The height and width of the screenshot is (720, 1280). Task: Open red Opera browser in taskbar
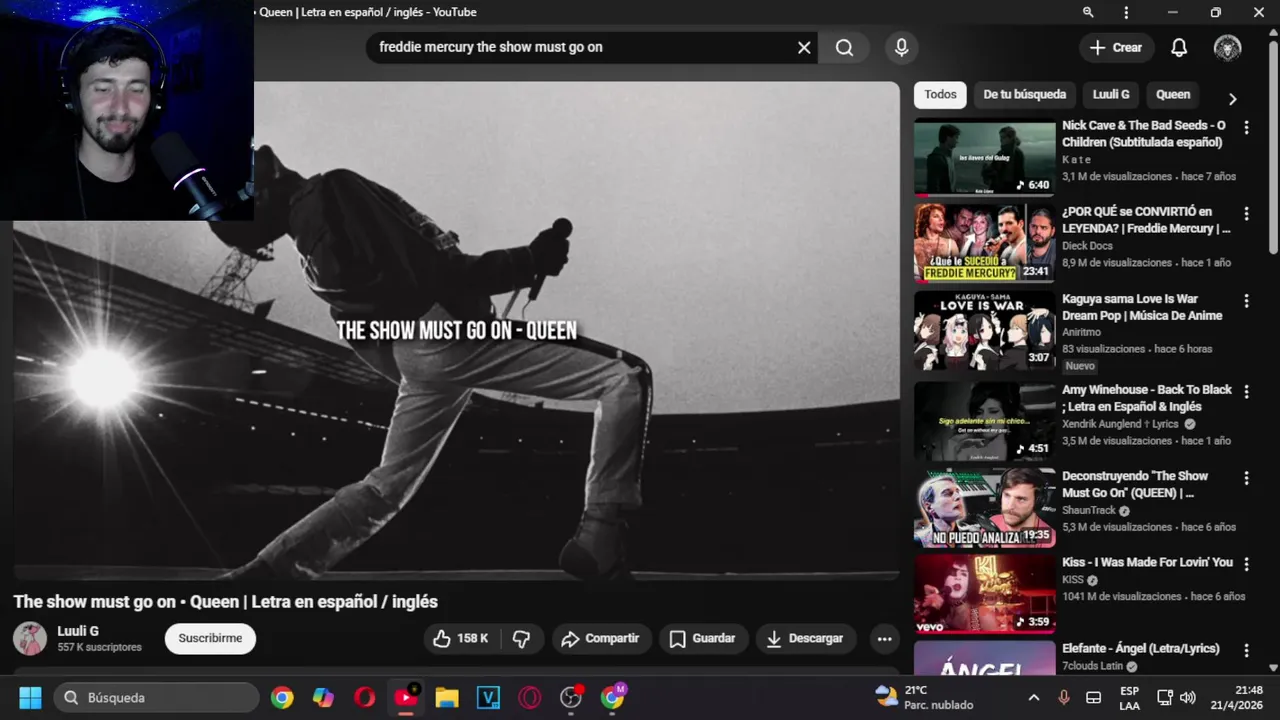tap(364, 697)
